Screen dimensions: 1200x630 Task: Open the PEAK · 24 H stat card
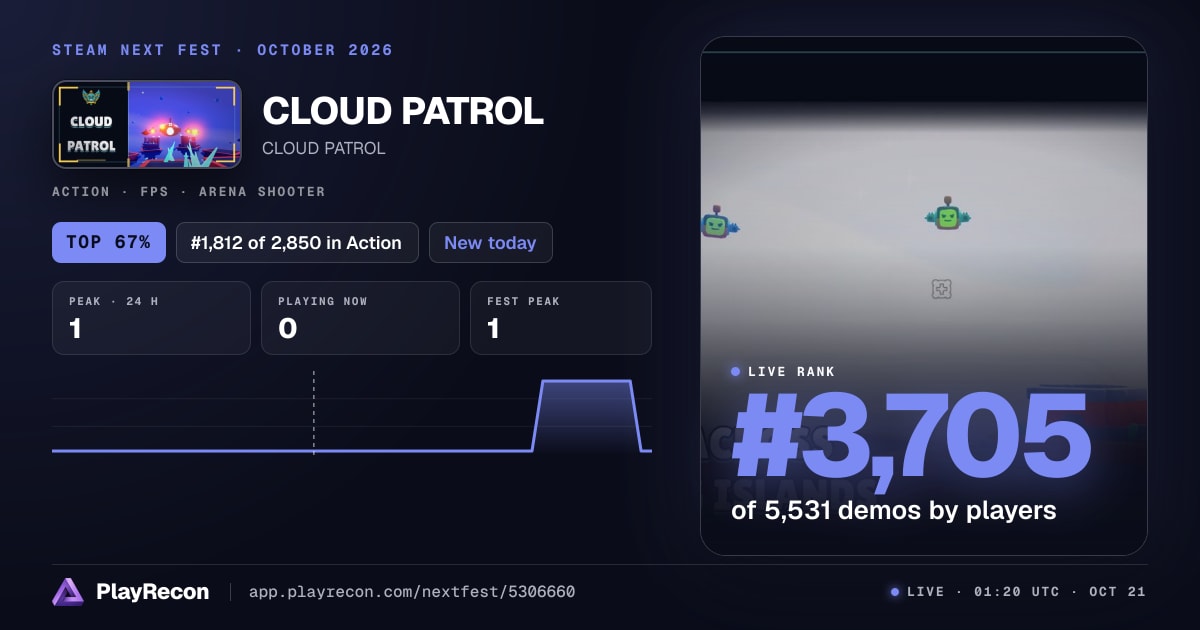[x=151, y=318]
